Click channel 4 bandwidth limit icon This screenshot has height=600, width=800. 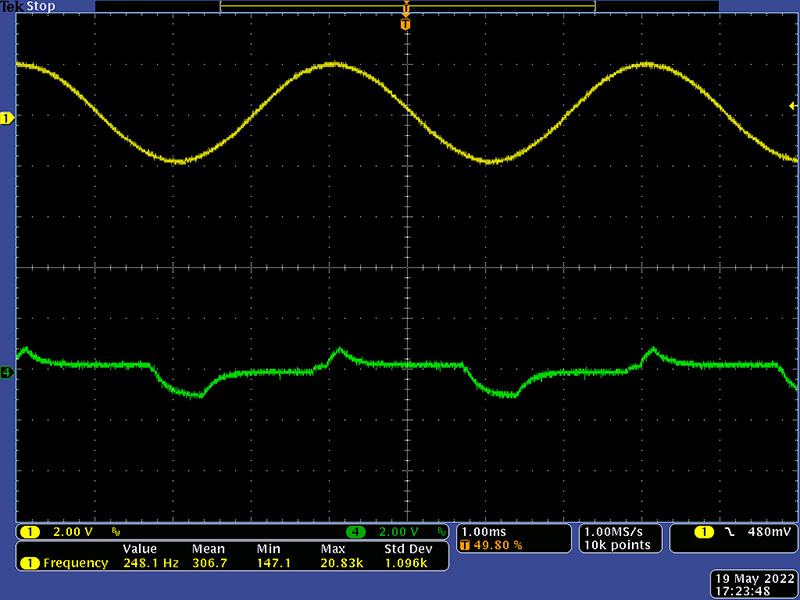point(441,531)
